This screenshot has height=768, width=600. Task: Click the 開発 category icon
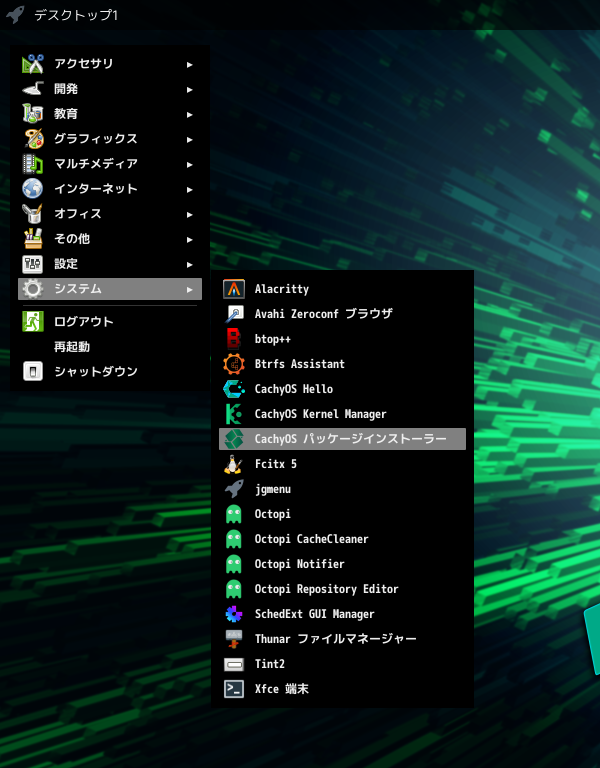click(x=33, y=89)
